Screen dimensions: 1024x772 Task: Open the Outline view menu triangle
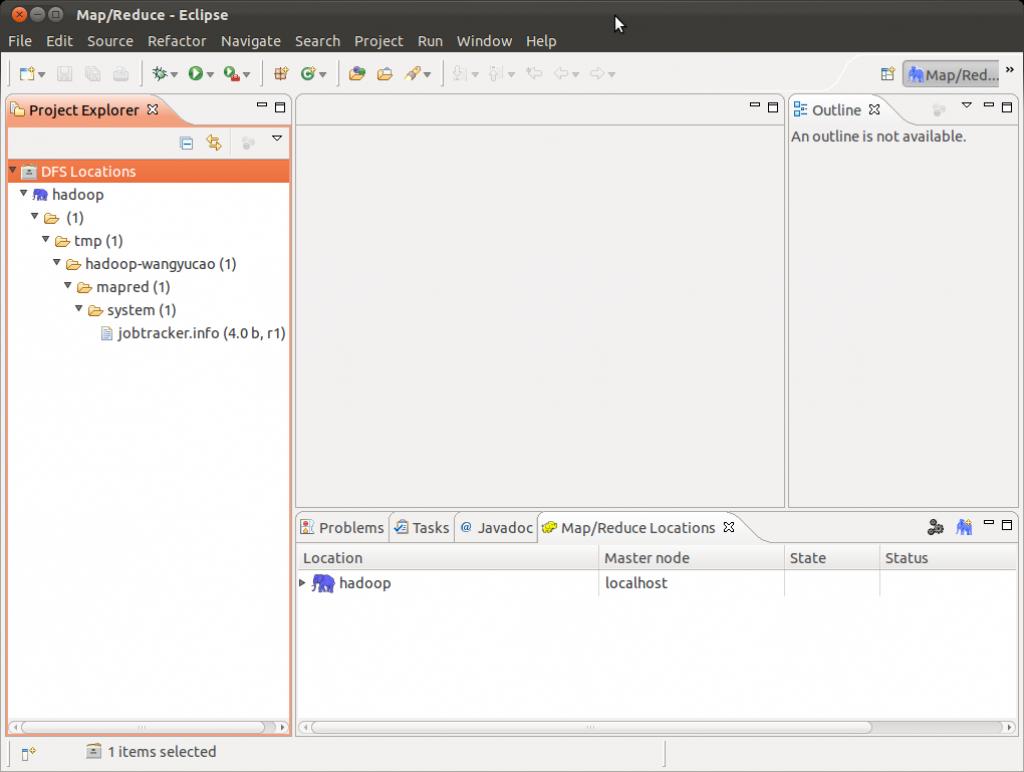967,105
